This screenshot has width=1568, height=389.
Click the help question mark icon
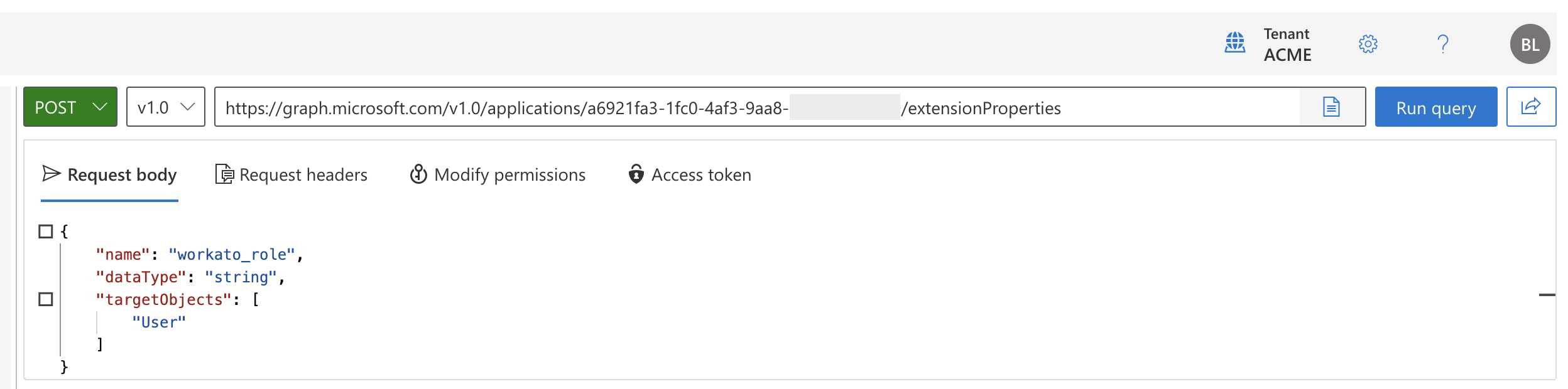1442,44
